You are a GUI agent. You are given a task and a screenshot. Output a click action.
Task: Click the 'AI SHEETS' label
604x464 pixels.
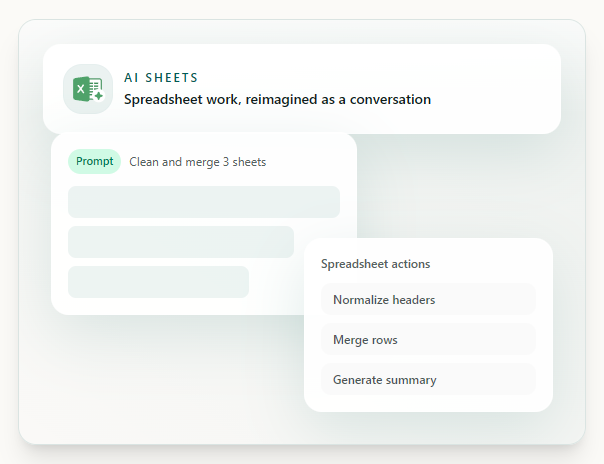tap(161, 77)
